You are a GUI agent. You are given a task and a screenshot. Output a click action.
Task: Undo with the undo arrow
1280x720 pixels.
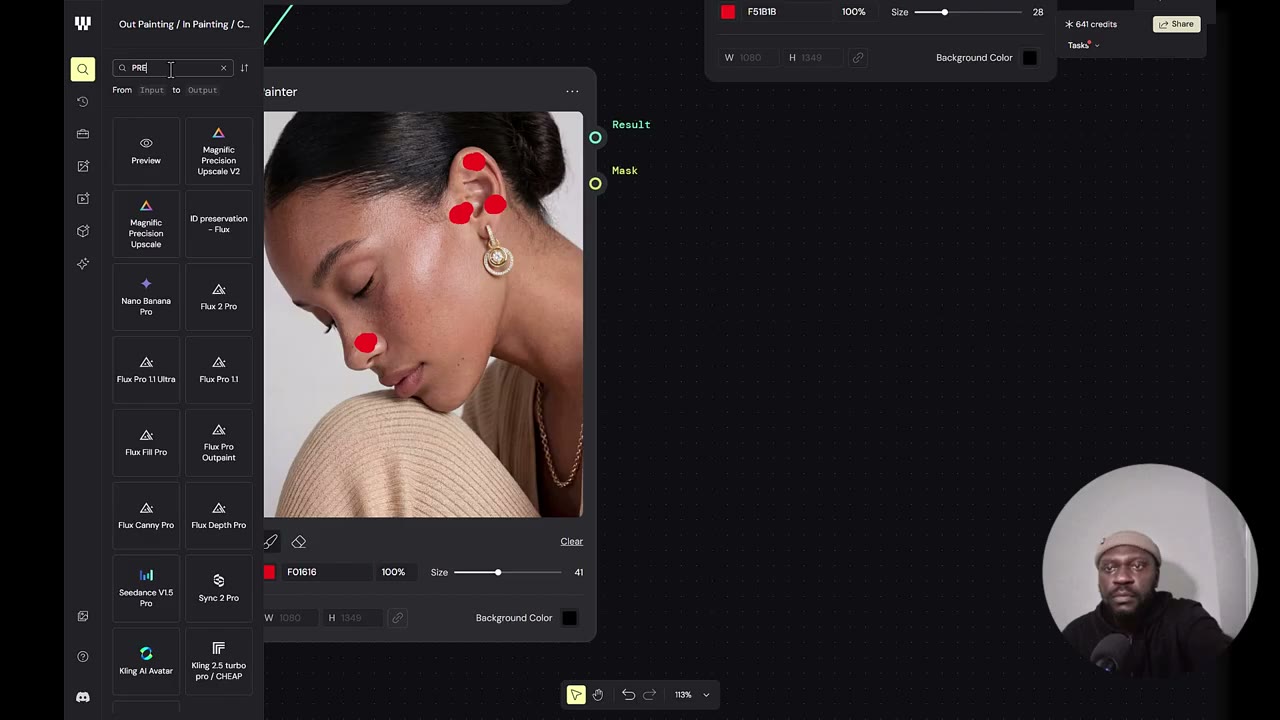point(628,695)
